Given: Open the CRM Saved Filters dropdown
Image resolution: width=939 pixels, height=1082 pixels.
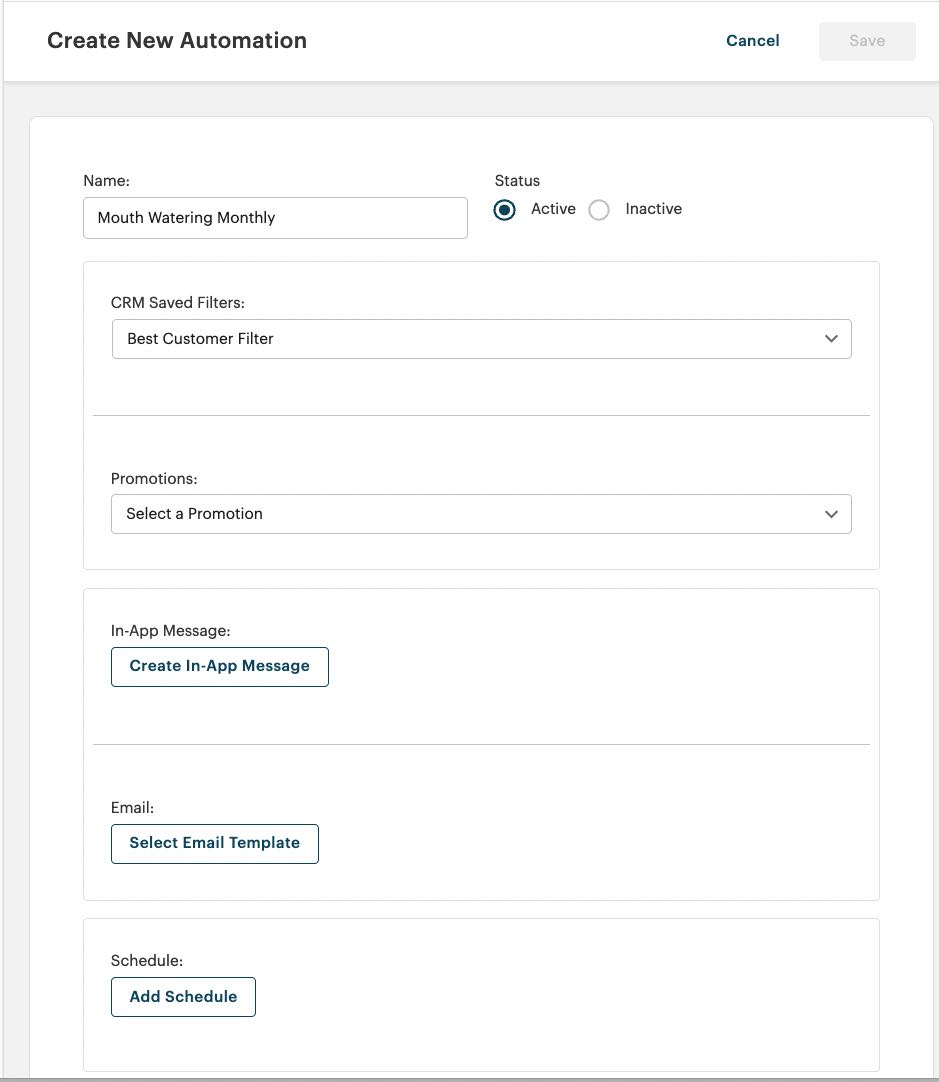Looking at the screenshot, I should [481, 339].
